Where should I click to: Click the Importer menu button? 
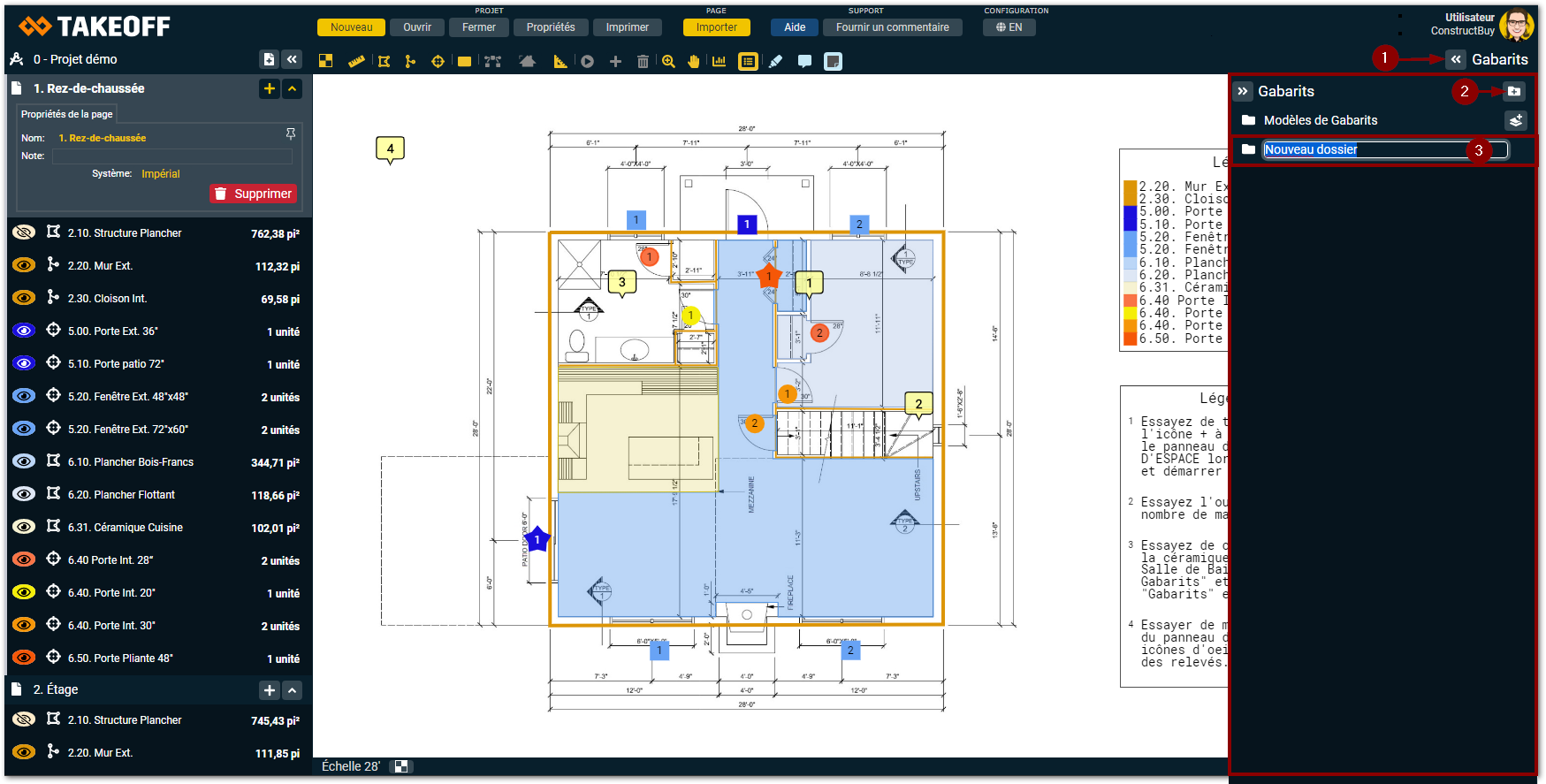coord(716,27)
